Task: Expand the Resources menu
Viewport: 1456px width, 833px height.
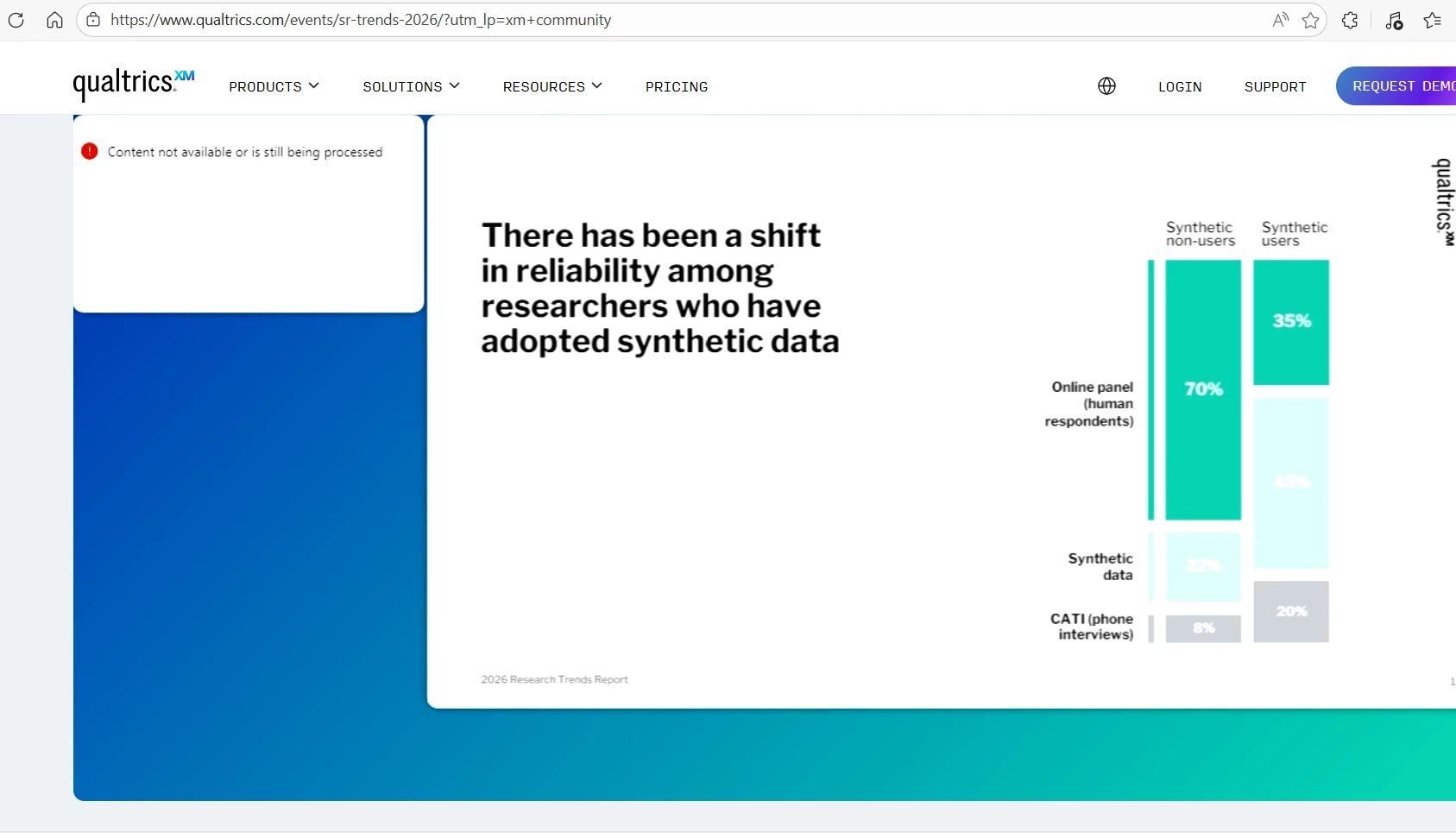Action: (x=552, y=86)
